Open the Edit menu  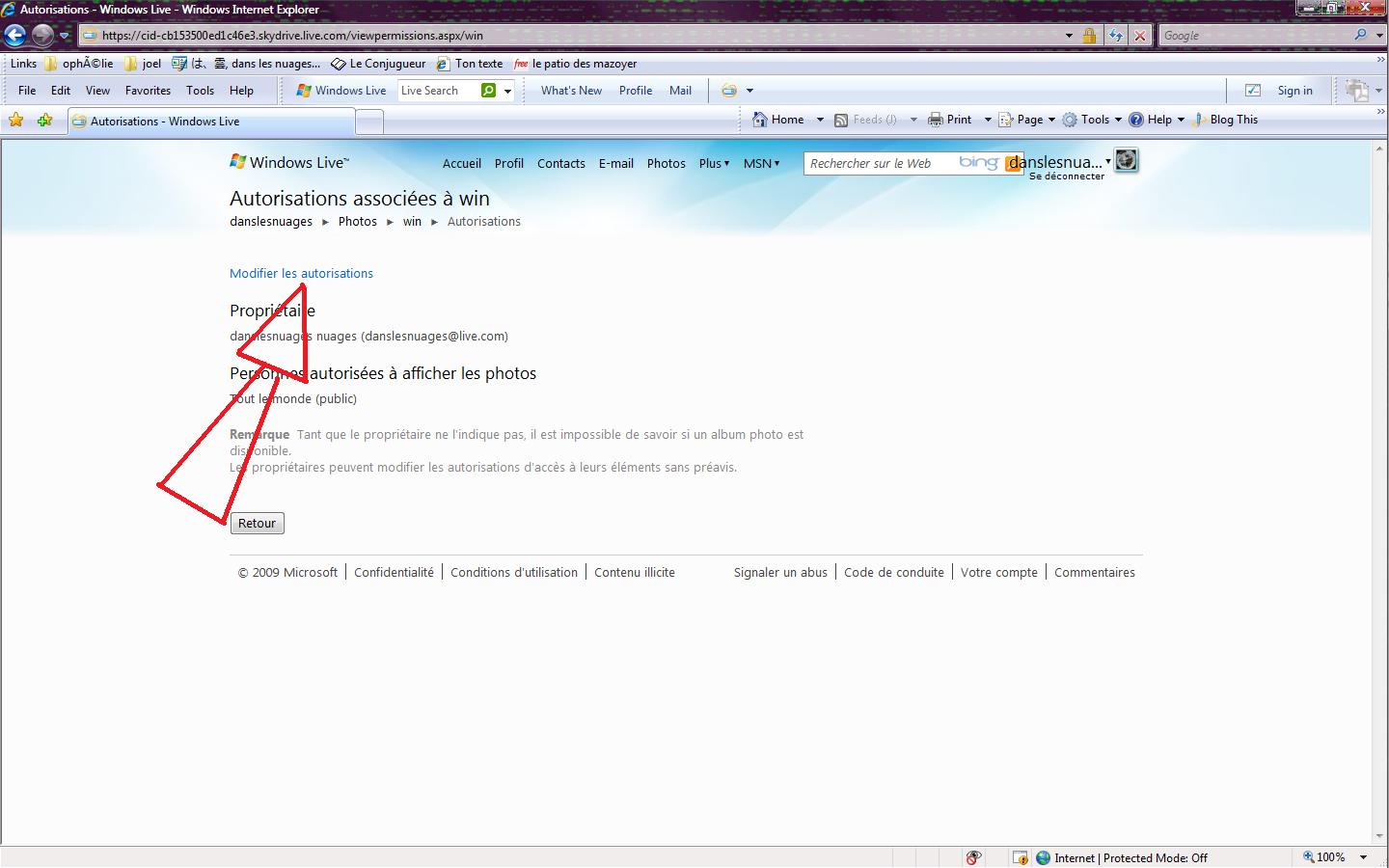(61, 91)
